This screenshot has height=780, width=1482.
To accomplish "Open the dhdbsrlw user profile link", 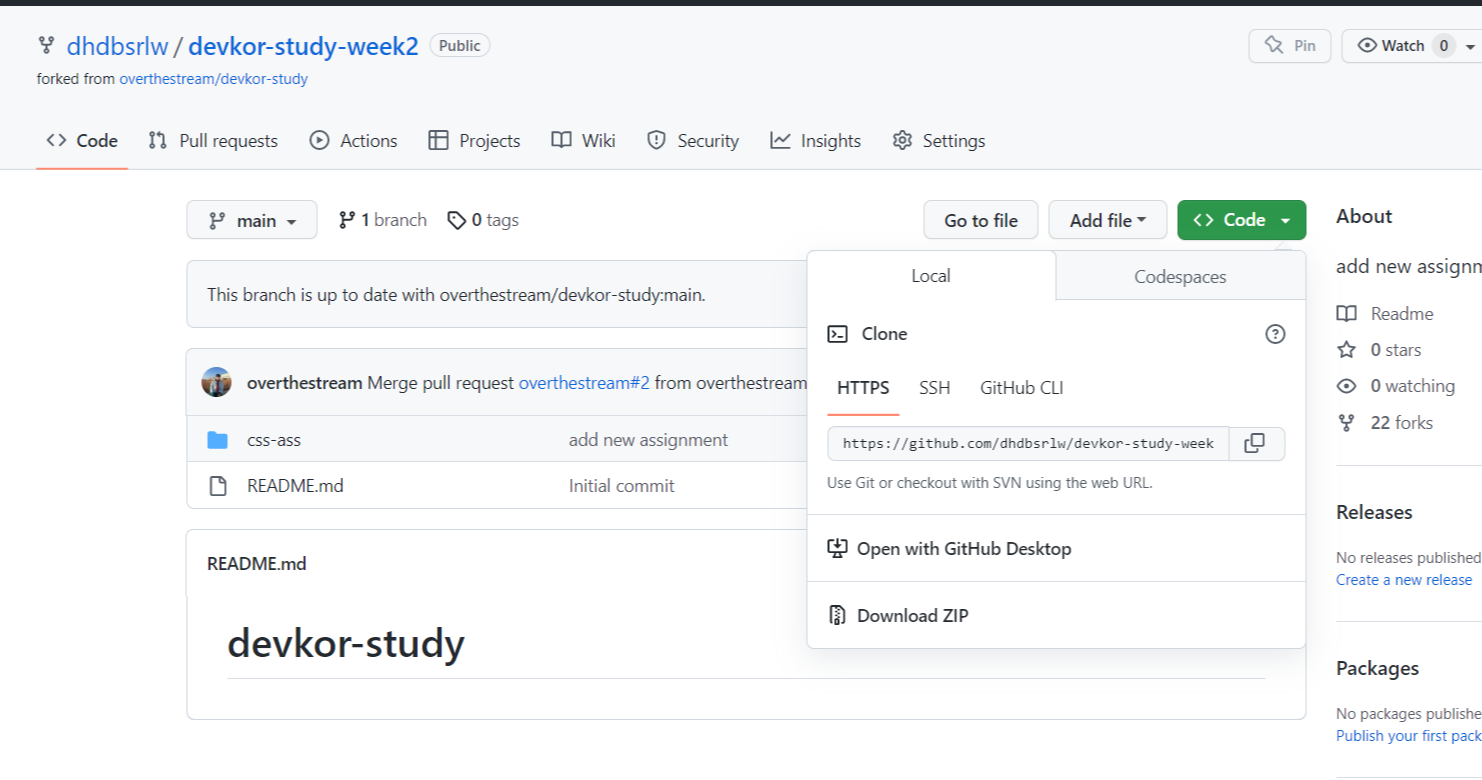I will click(x=118, y=46).
